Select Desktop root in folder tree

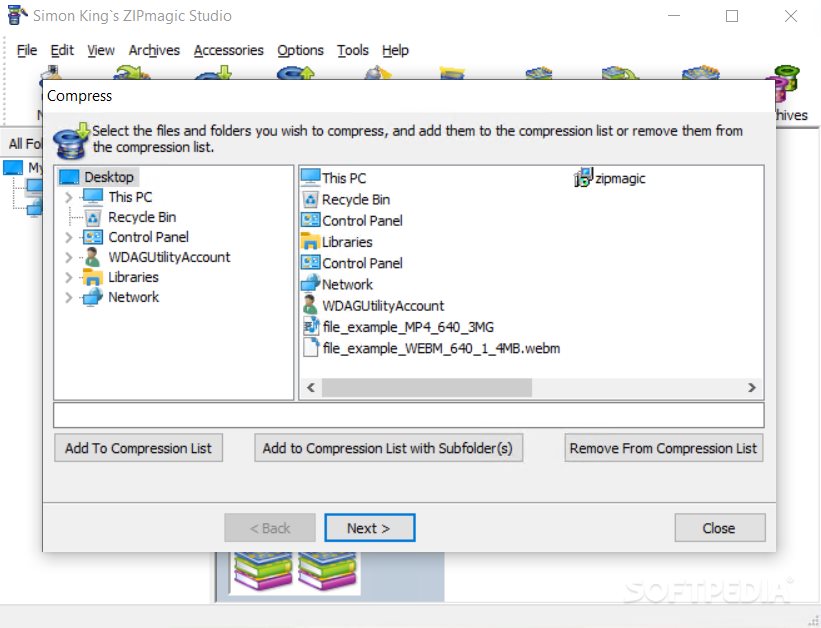97,177
